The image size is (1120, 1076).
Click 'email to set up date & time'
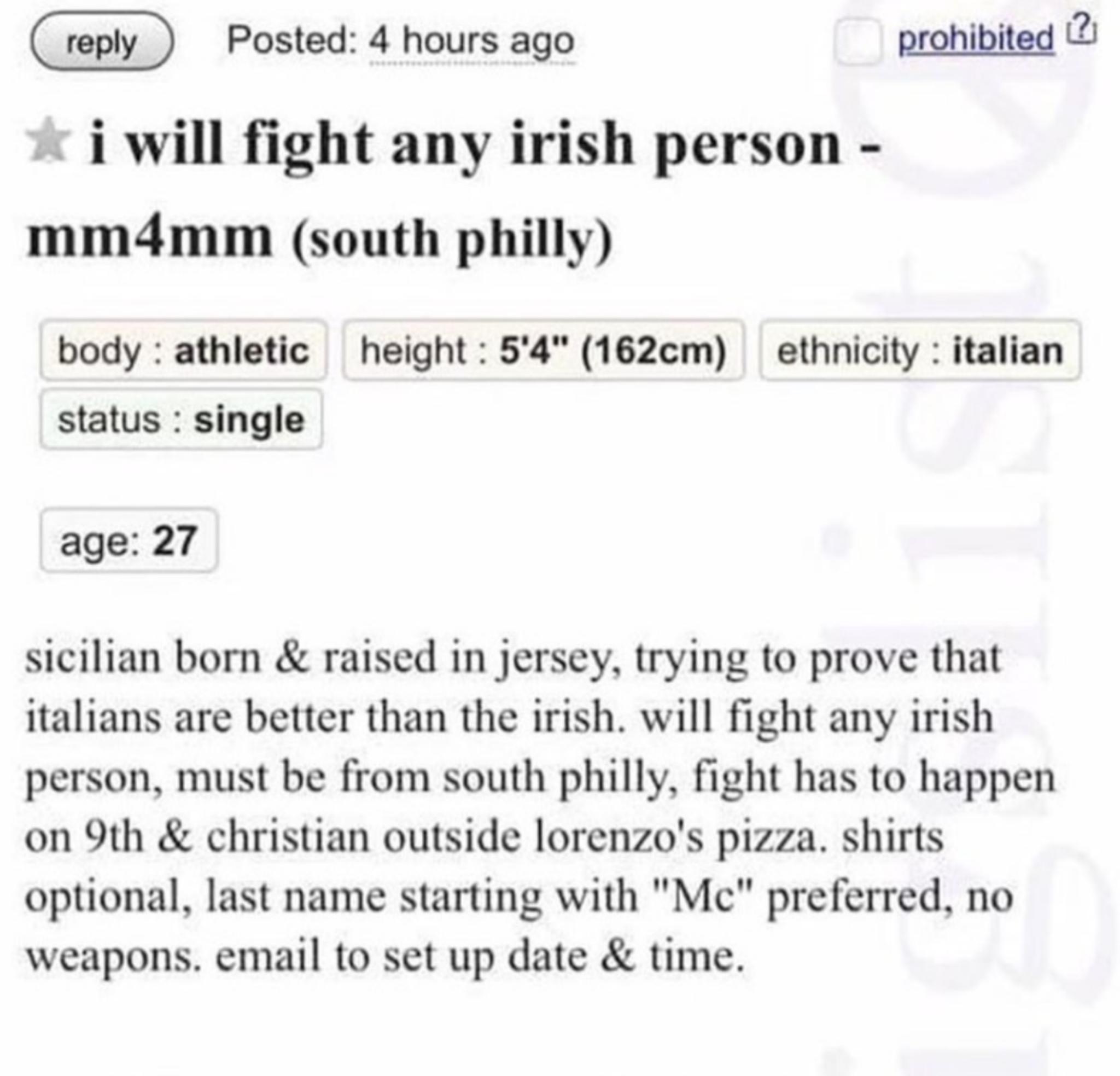coord(480,957)
